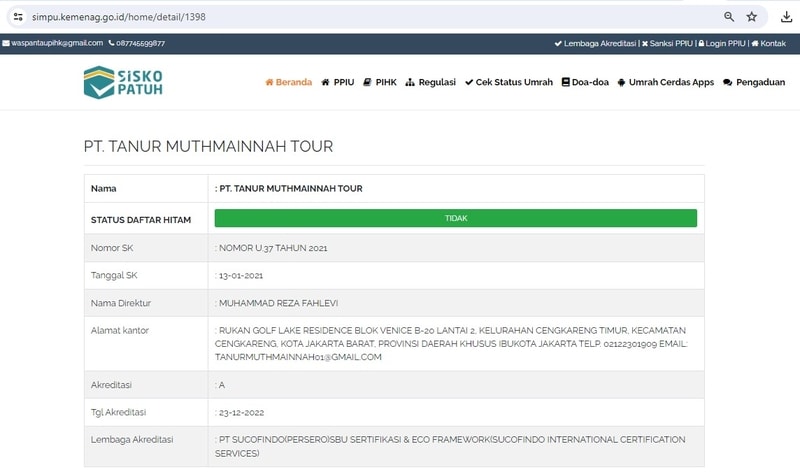Click the book icon beside Doa-doa
Image resolution: width=800 pixels, height=472 pixels.
[565, 82]
